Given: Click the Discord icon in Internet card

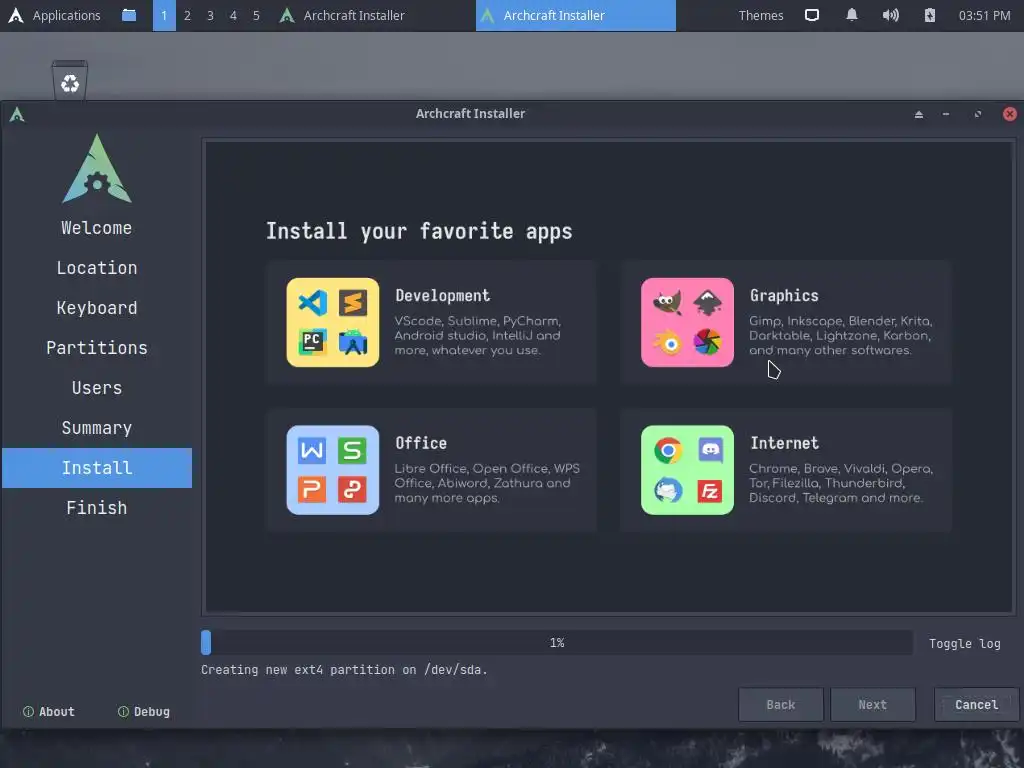Looking at the screenshot, I should point(710,451).
